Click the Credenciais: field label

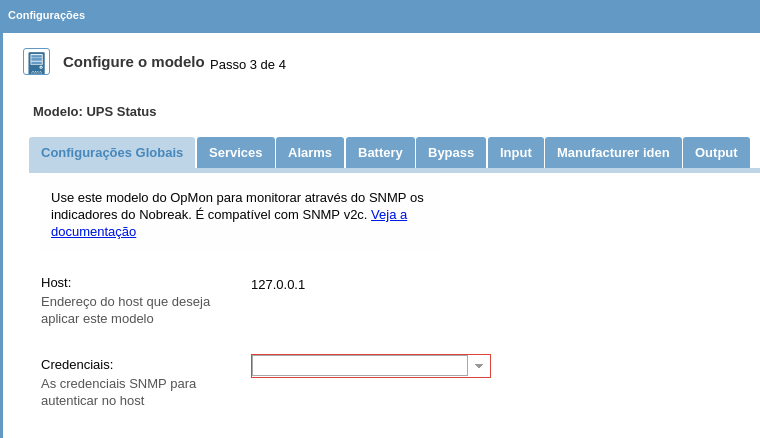pyautogui.click(x=77, y=365)
